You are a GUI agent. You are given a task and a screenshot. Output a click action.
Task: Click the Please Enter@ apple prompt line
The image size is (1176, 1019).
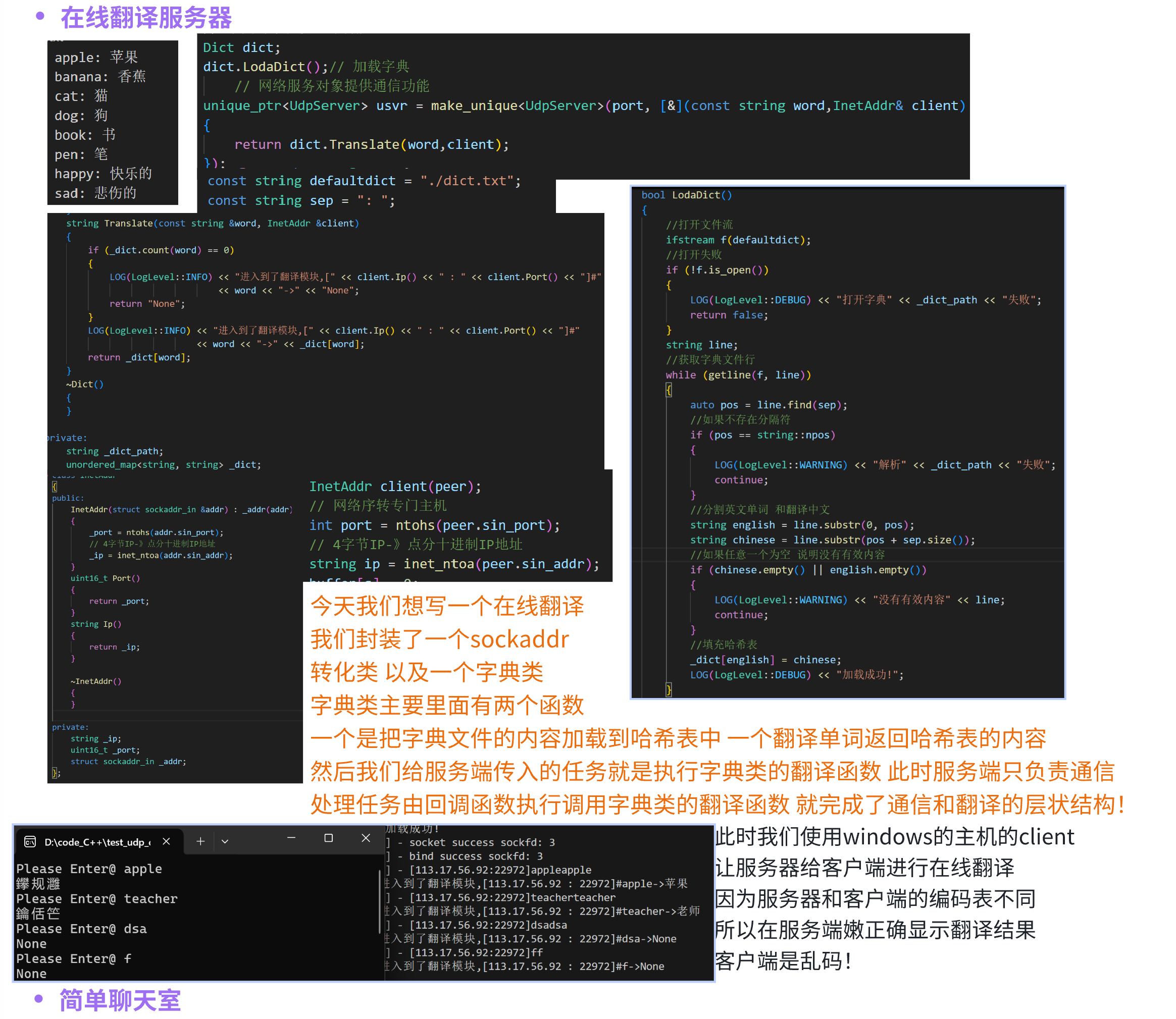(89, 868)
